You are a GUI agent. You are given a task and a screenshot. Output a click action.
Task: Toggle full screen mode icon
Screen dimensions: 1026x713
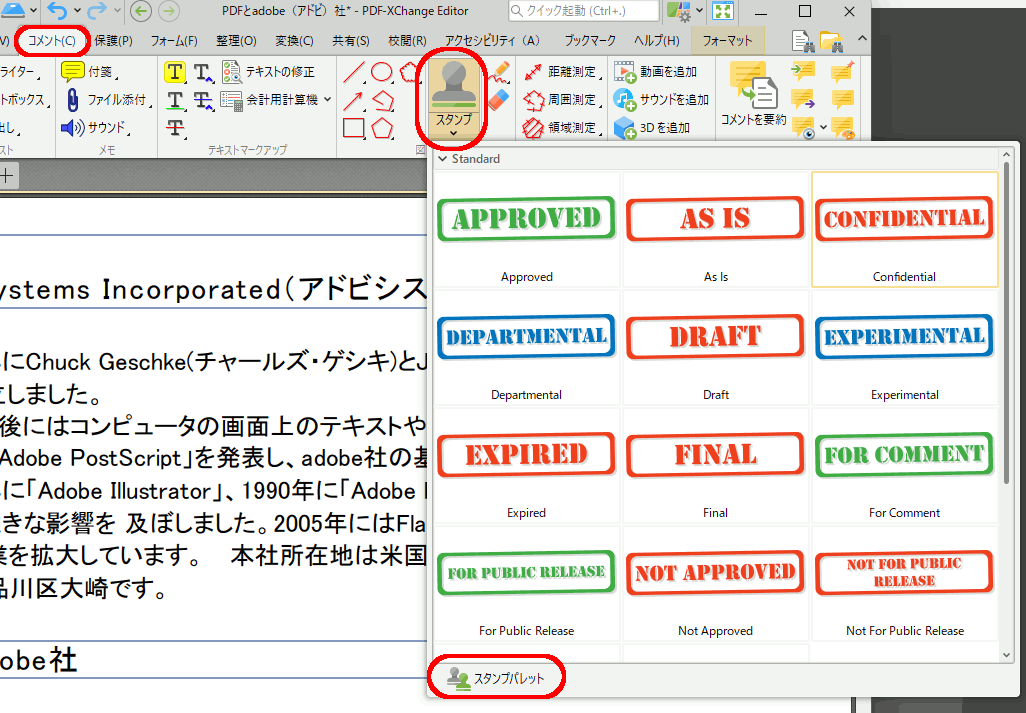pos(722,10)
